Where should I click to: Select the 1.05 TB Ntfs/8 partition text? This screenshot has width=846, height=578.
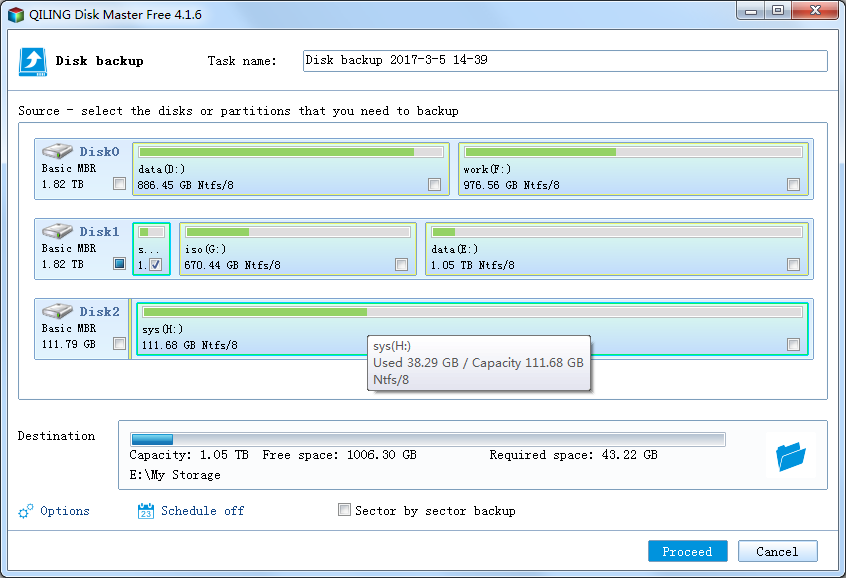(x=473, y=265)
